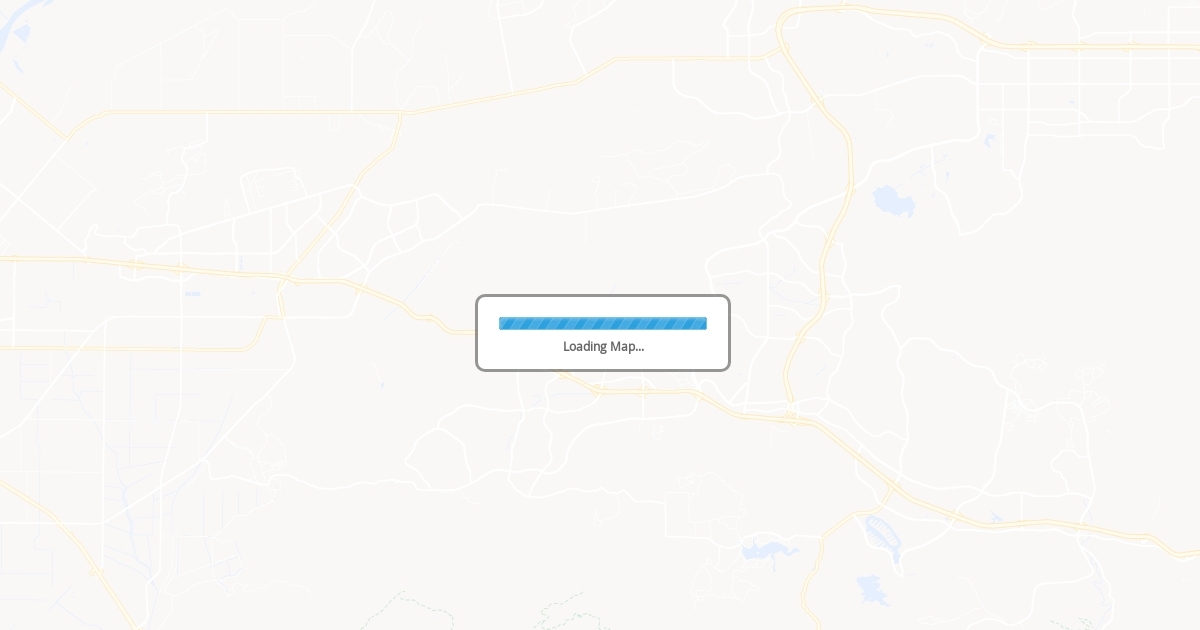Image resolution: width=1200 pixels, height=630 pixels.
Task: Click the large blue lake east of the highway
Action: click(x=893, y=201)
